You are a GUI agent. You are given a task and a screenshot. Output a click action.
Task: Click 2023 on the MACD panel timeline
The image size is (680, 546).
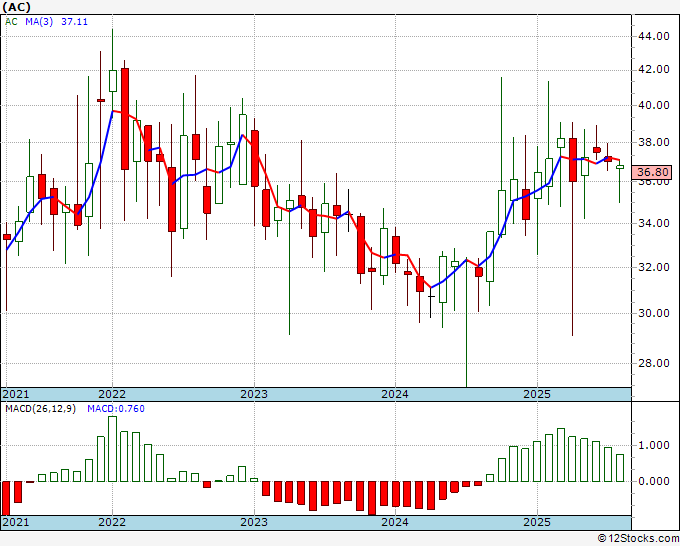(254, 522)
